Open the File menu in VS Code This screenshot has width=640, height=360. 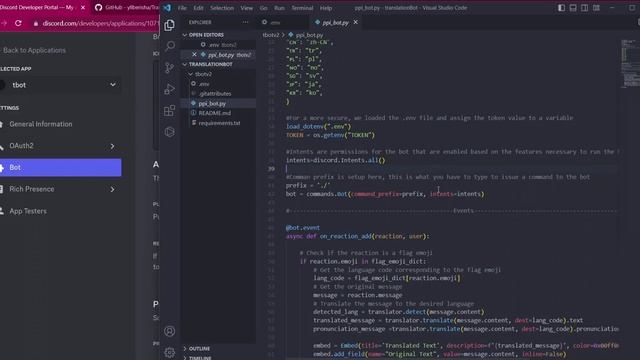(182, 8)
